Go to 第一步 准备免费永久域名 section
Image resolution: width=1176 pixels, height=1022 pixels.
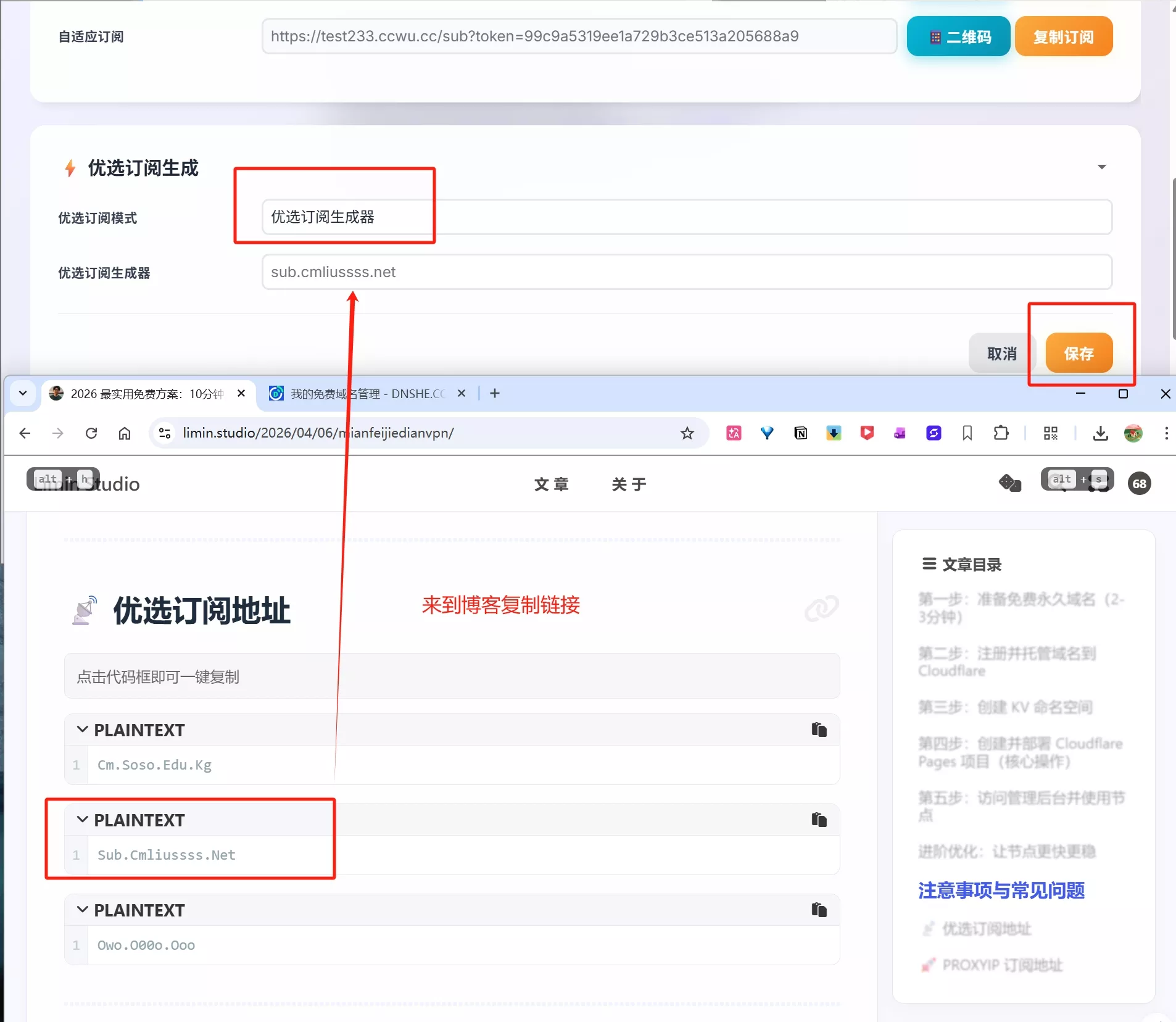(x=1021, y=608)
